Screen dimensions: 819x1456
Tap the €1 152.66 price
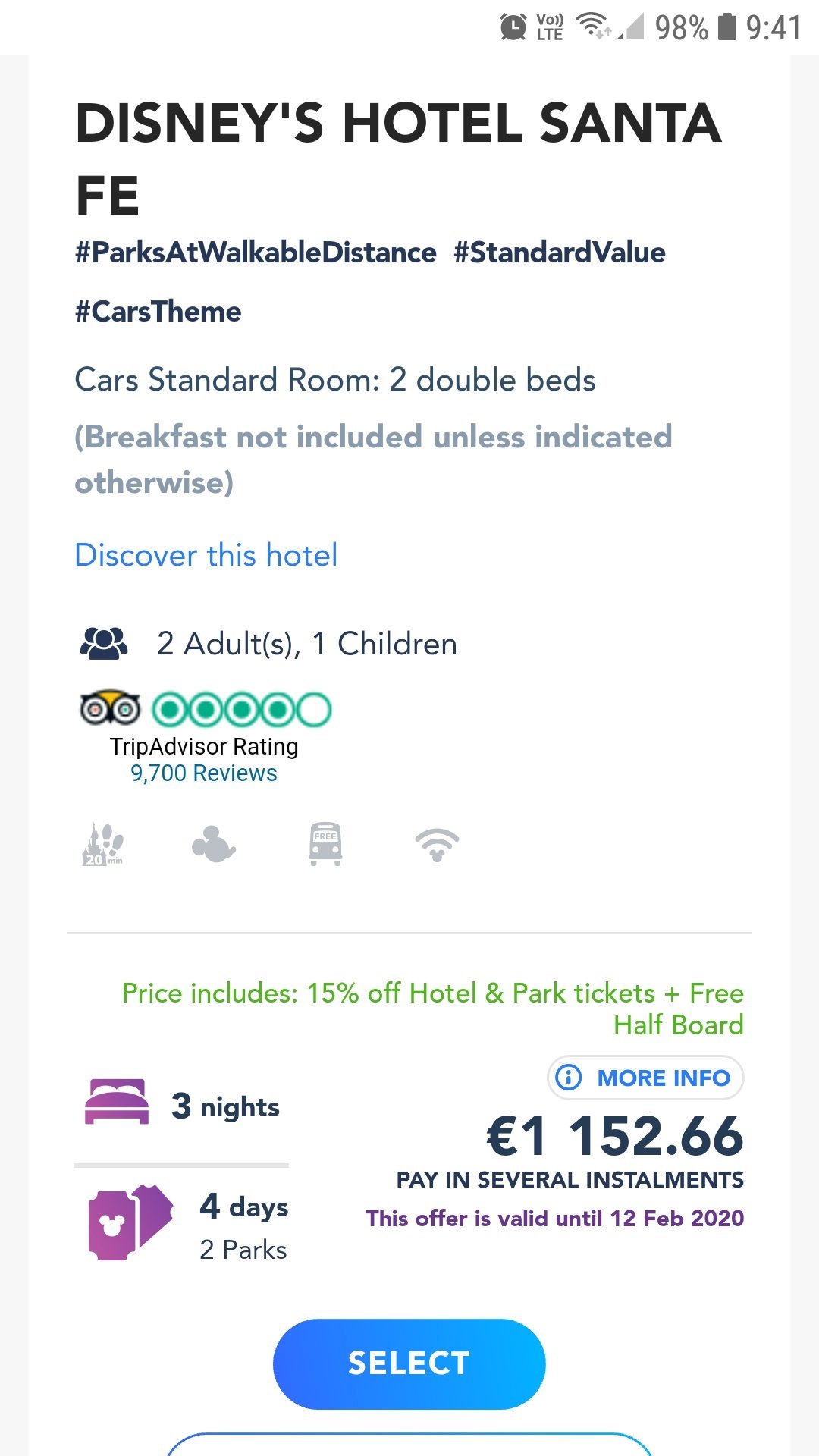[614, 1137]
